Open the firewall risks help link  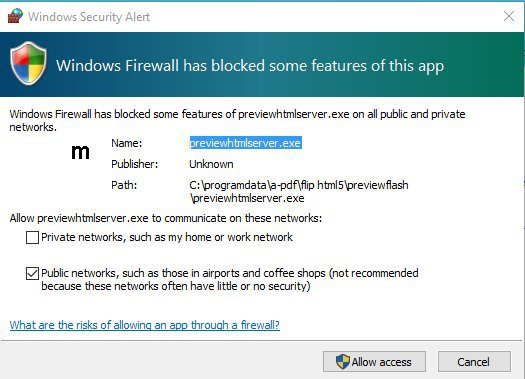[145, 325]
